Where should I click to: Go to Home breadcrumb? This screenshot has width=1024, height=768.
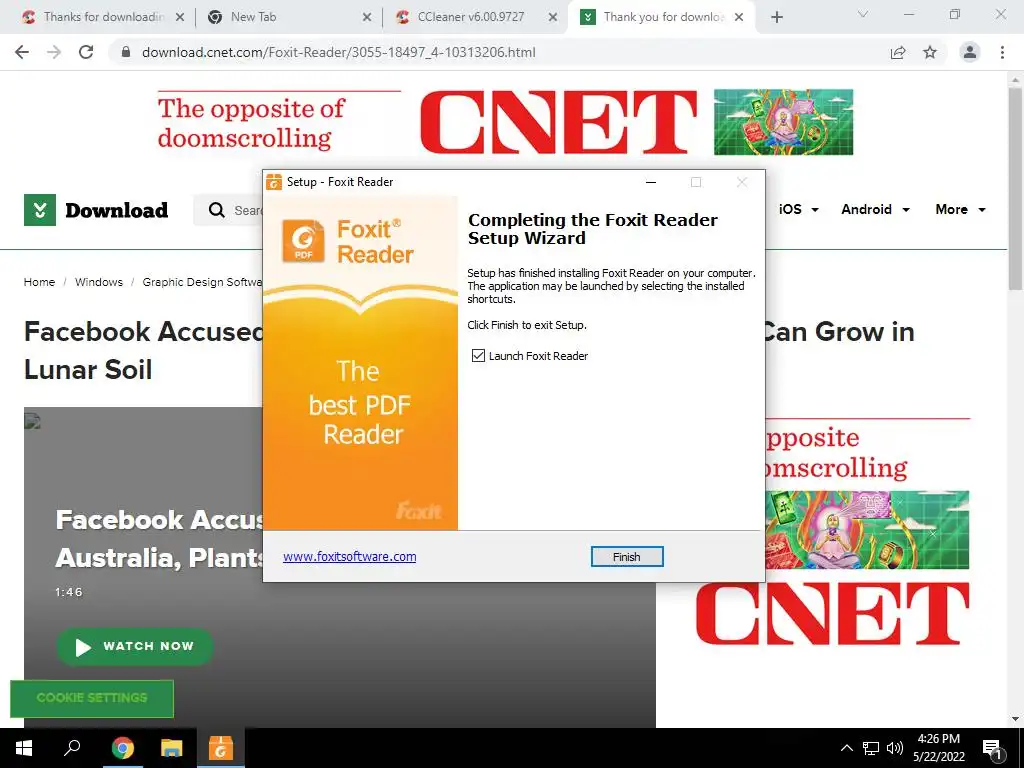point(39,282)
